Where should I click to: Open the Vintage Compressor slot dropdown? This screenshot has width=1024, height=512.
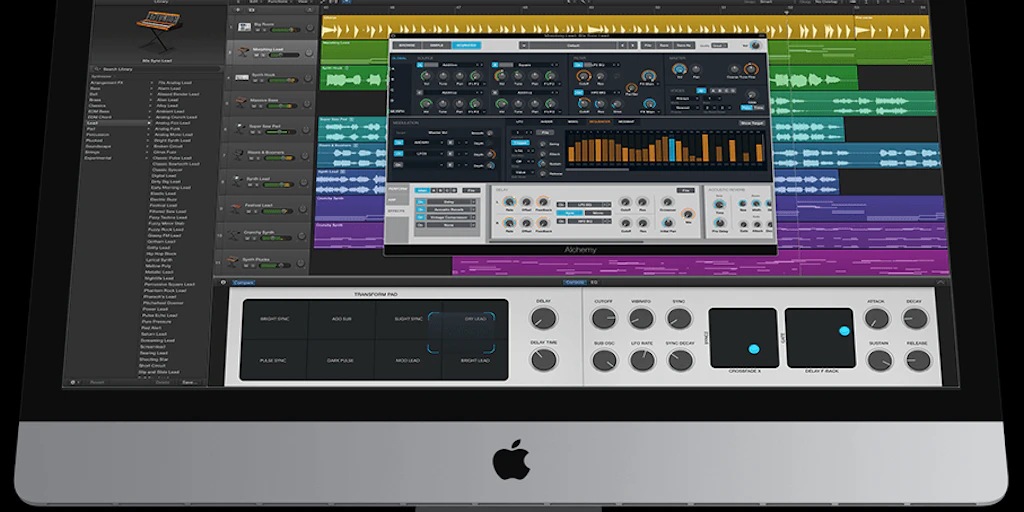(x=451, y=217)
